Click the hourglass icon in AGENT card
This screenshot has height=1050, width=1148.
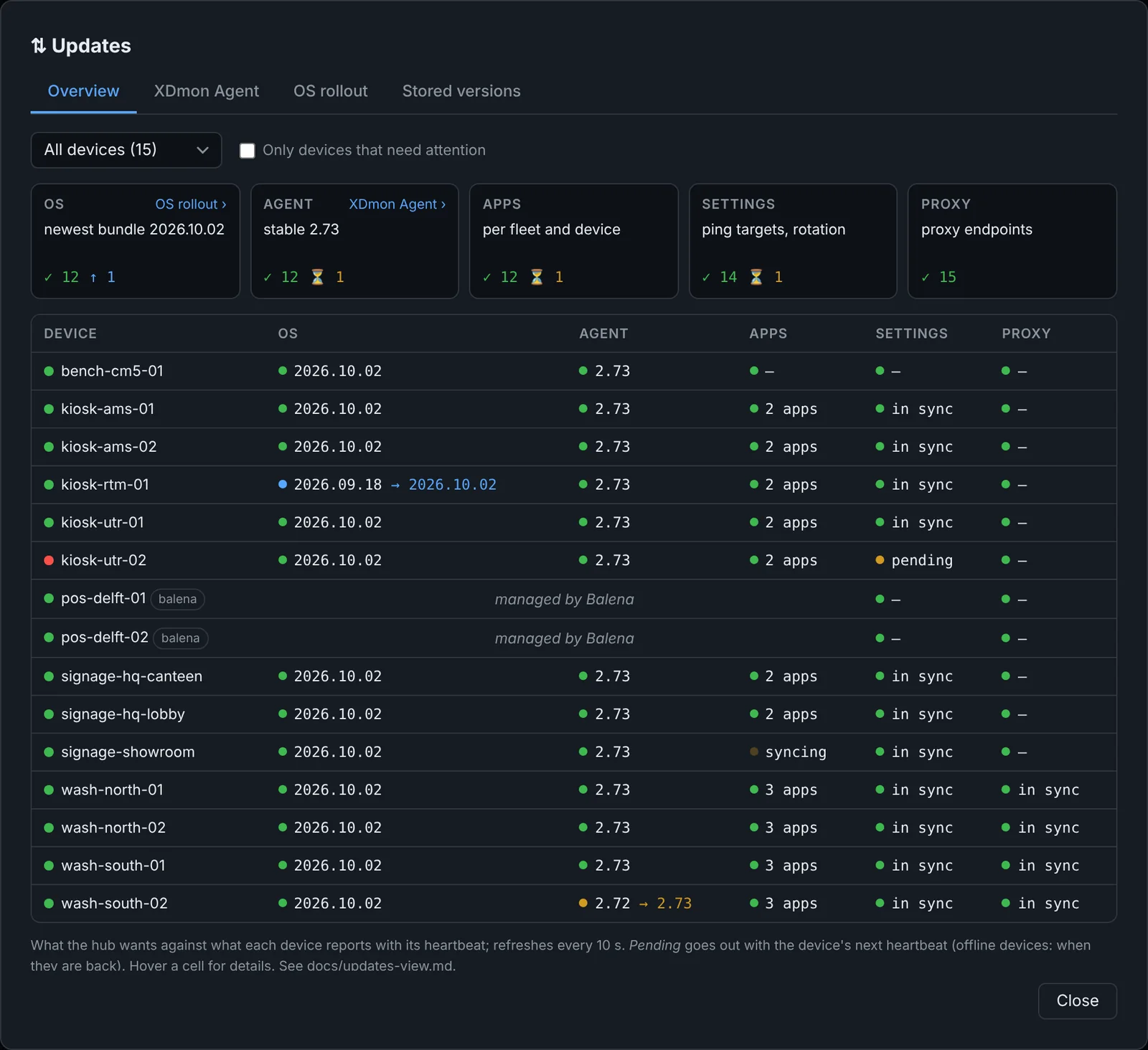tap(317, 277)
